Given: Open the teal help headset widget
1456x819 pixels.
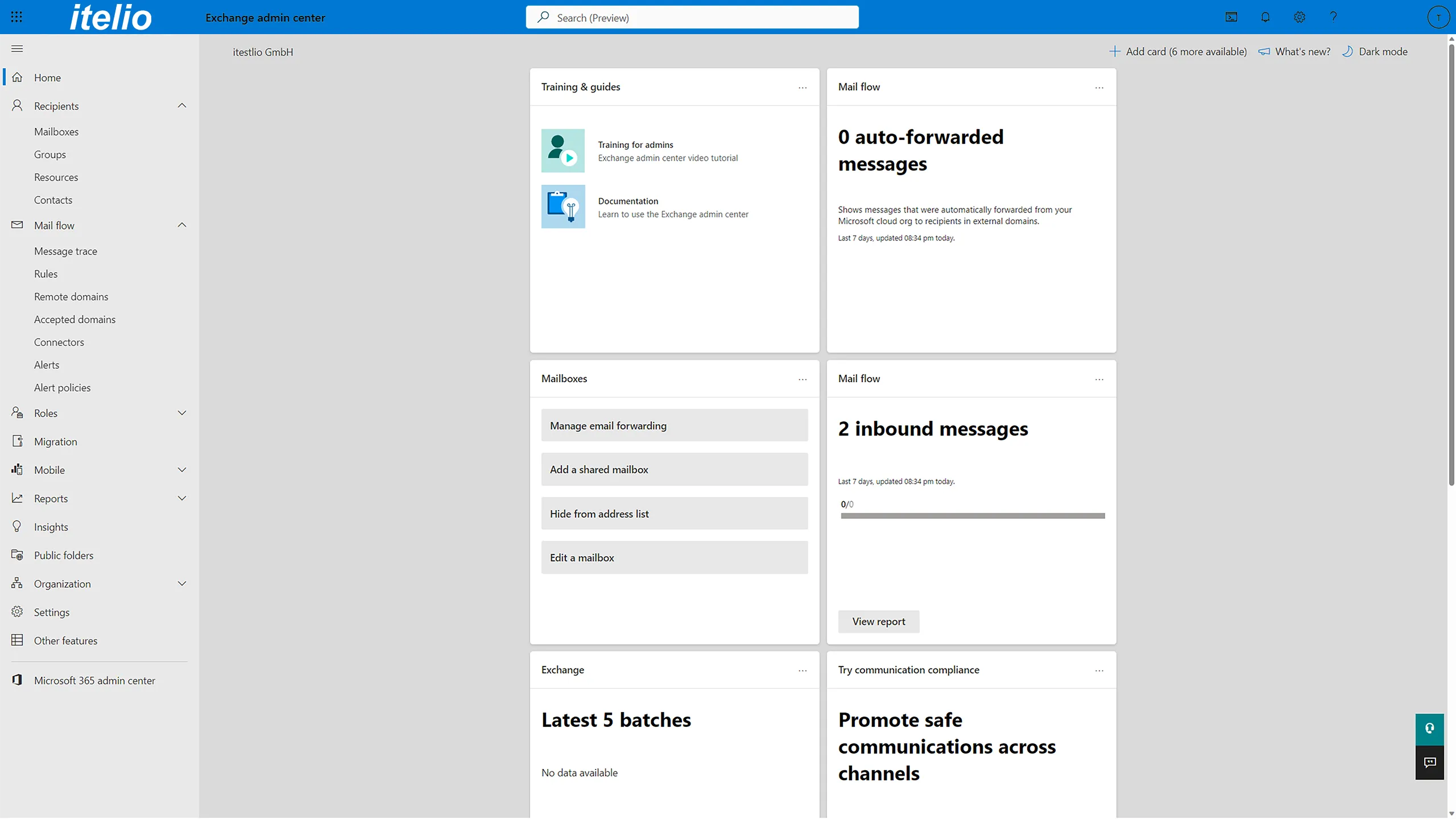Looking at the screenshot, I should pos(1430,729).
